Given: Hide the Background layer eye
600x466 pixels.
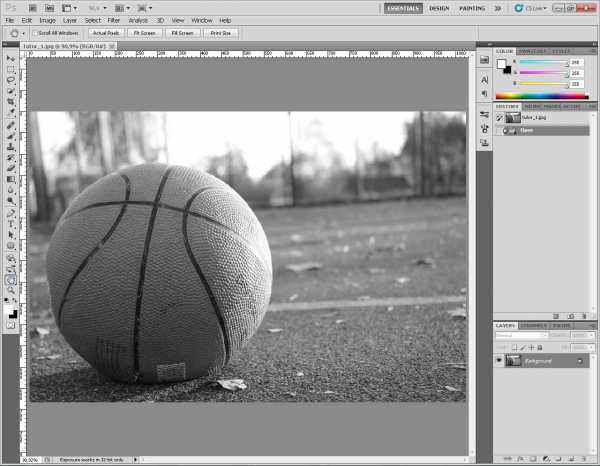Looking at the screenshot, I should click(499, 360).
